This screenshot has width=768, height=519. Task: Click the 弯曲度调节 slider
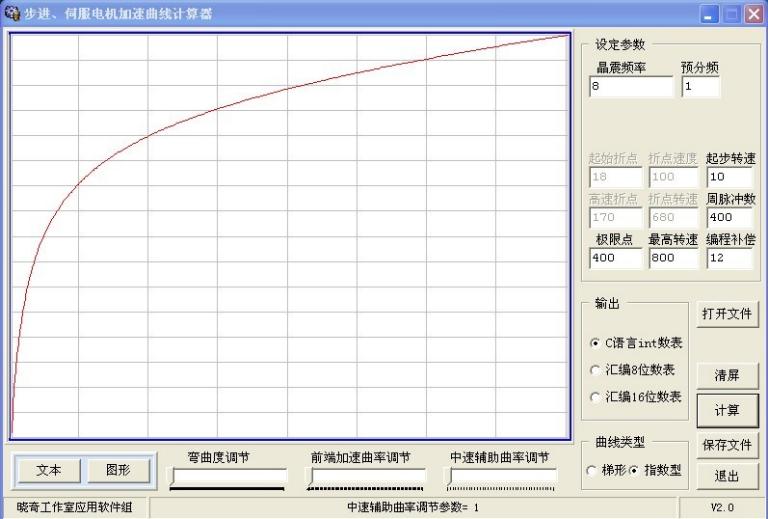pos(228,478)
